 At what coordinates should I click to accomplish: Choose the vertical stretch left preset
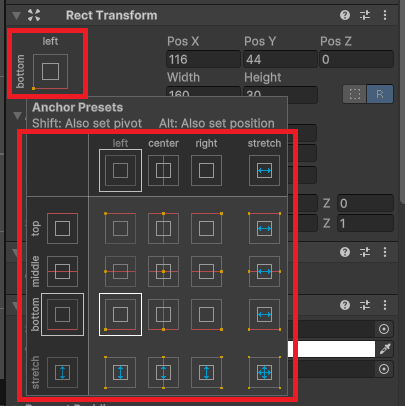coord(120,372)
